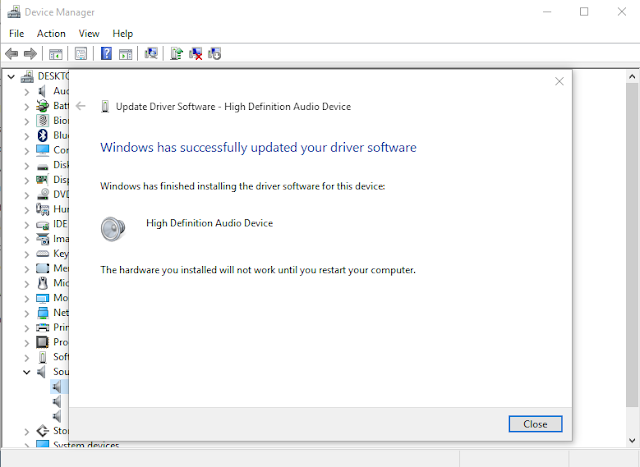
Task: Select the Monitors category icon
Action: click(42, 298)
